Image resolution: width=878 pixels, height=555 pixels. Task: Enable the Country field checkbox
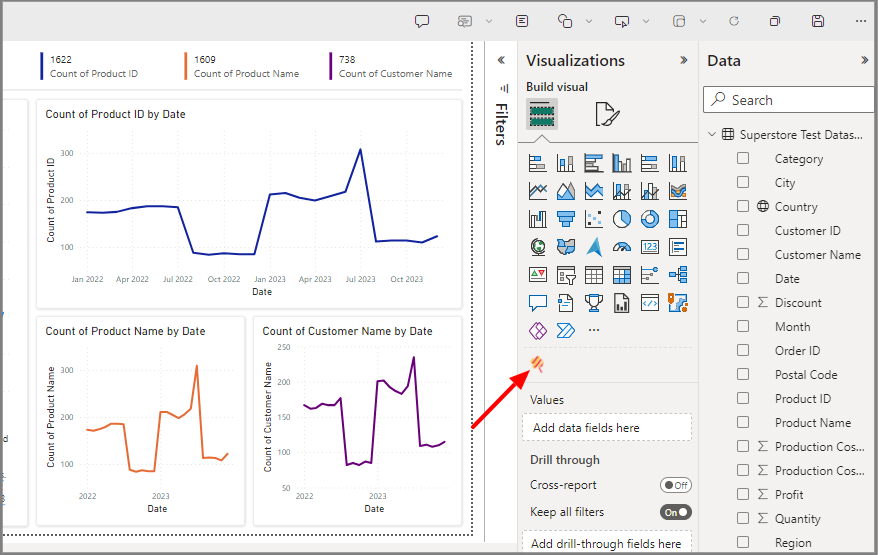pyautogui.click(x=743, y=207)
